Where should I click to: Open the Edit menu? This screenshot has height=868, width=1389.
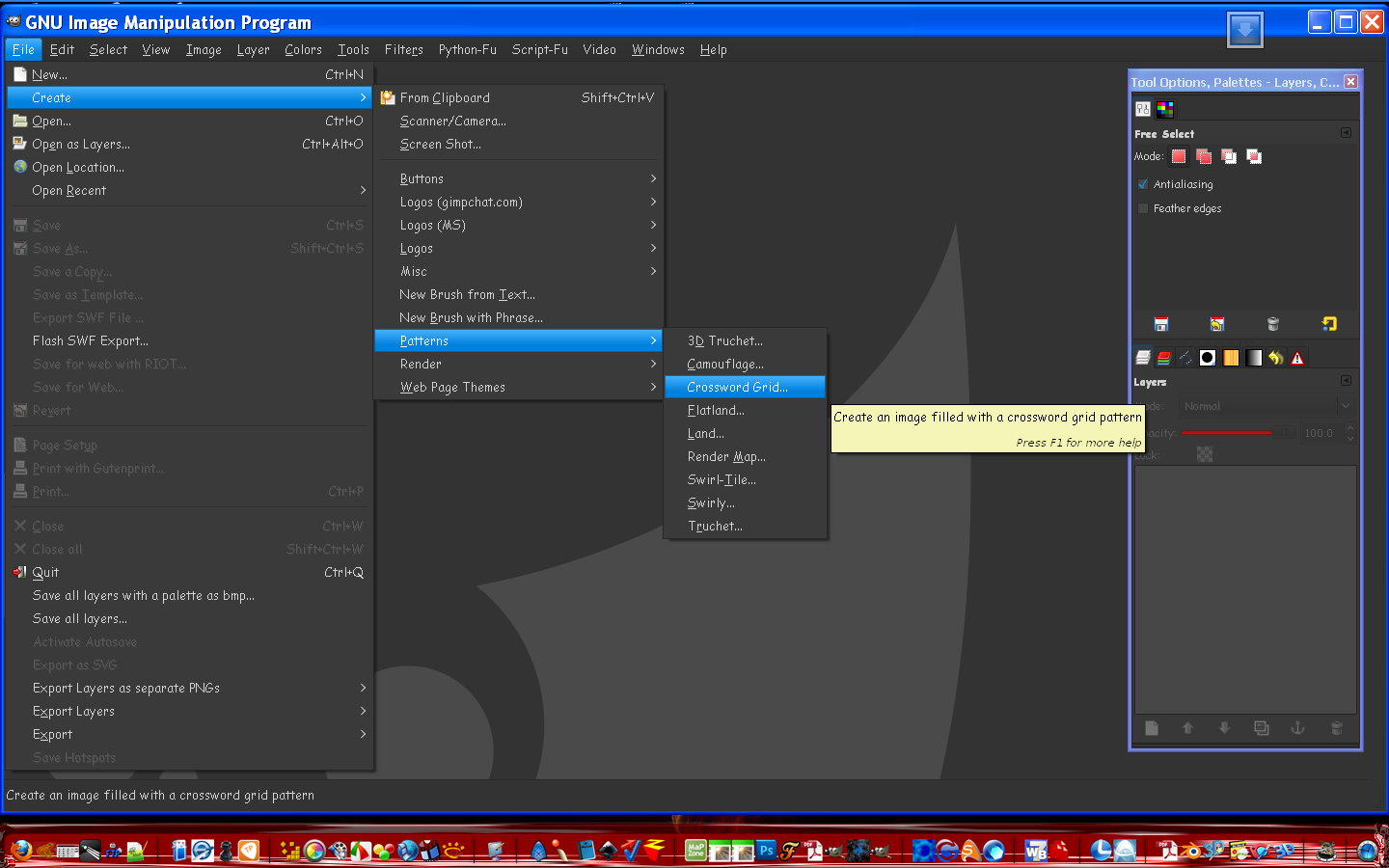click(x=62, y=49)
